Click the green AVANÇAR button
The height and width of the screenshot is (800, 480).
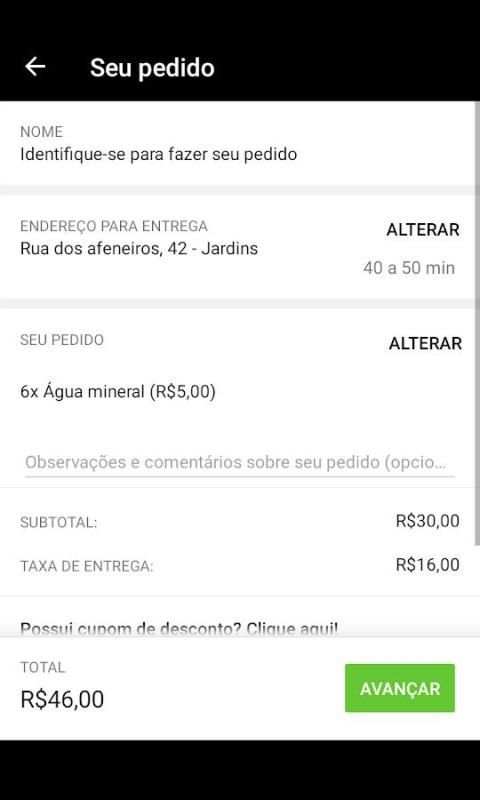399,688
